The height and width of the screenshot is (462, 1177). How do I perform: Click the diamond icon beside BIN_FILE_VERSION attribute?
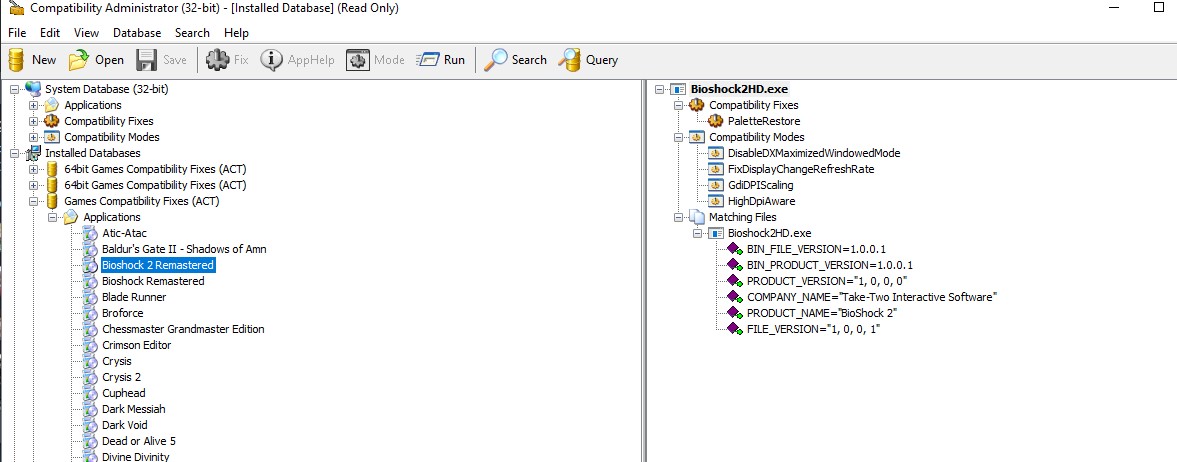pyautogui.click(x=735, y=249)
